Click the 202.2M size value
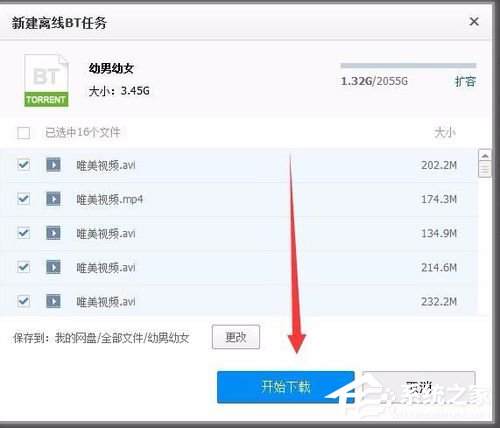Screen dimensions: 500x428 pos(439,165)
